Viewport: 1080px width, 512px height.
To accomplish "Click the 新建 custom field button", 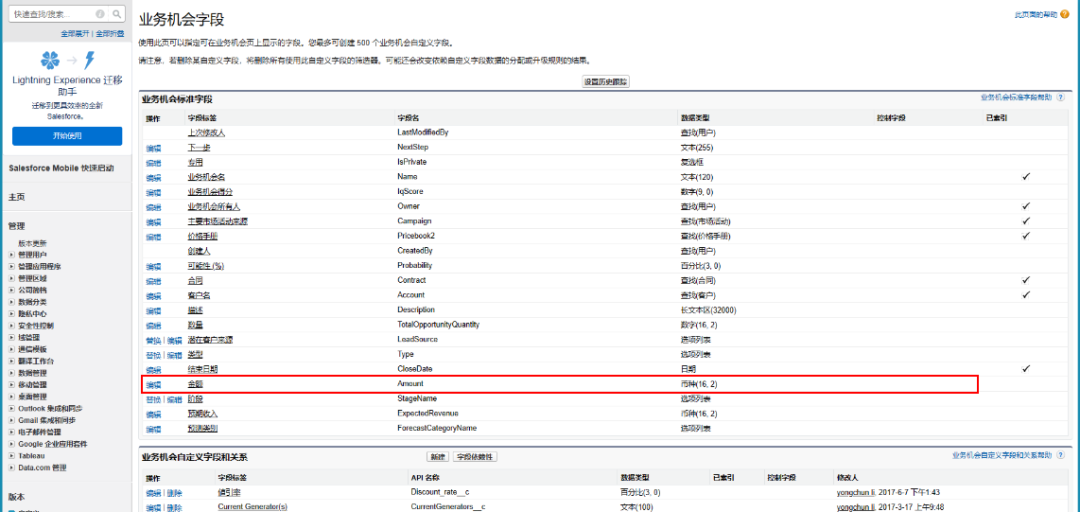I will pos(438,457).
